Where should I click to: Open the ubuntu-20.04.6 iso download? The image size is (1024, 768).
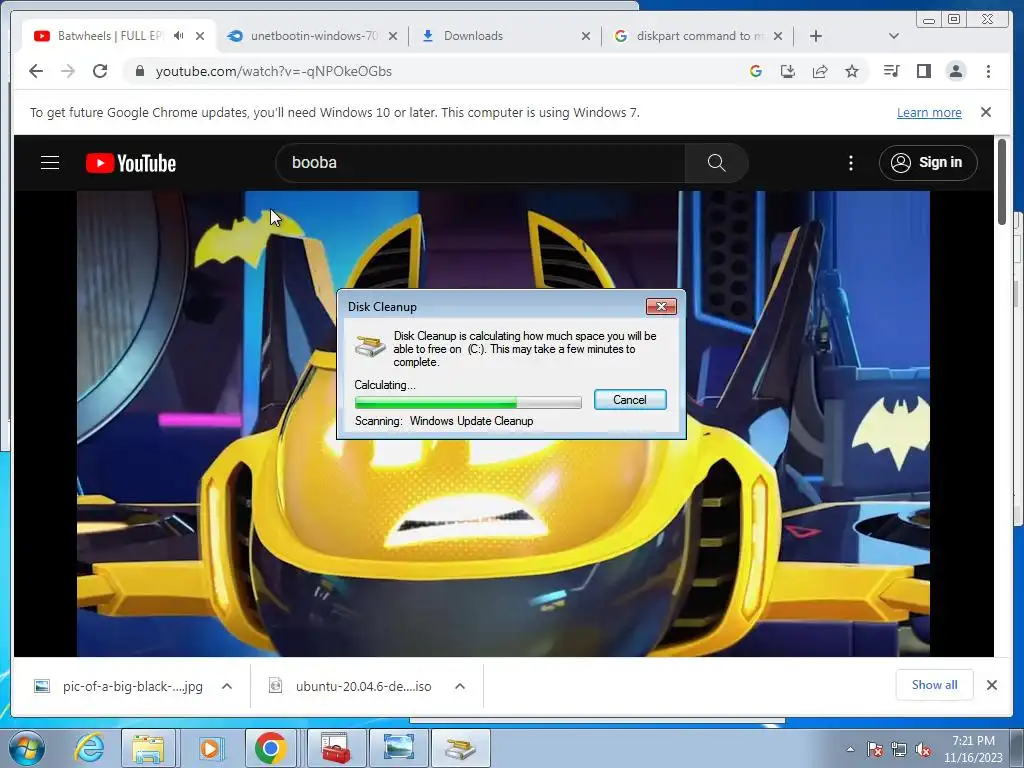click(363, 686)
